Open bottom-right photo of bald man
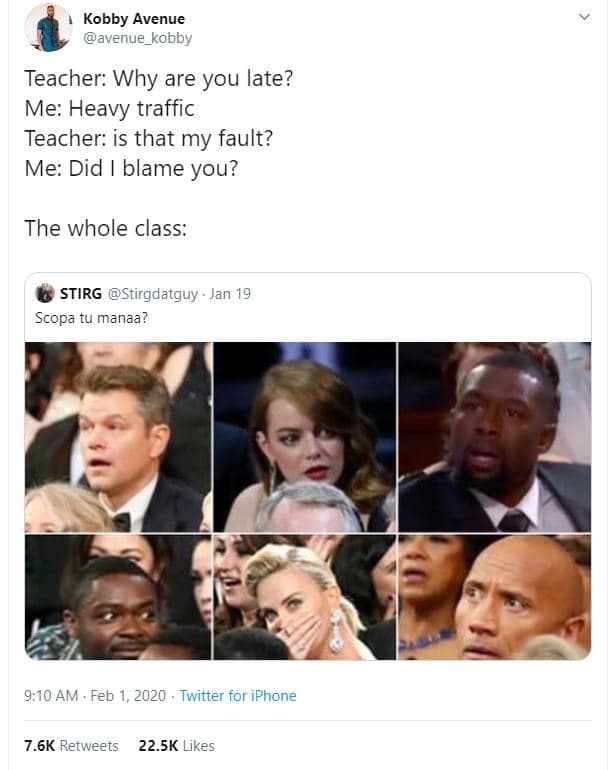Screen dimensions: 616x770 pyautogui.click(x=494, y=597)
